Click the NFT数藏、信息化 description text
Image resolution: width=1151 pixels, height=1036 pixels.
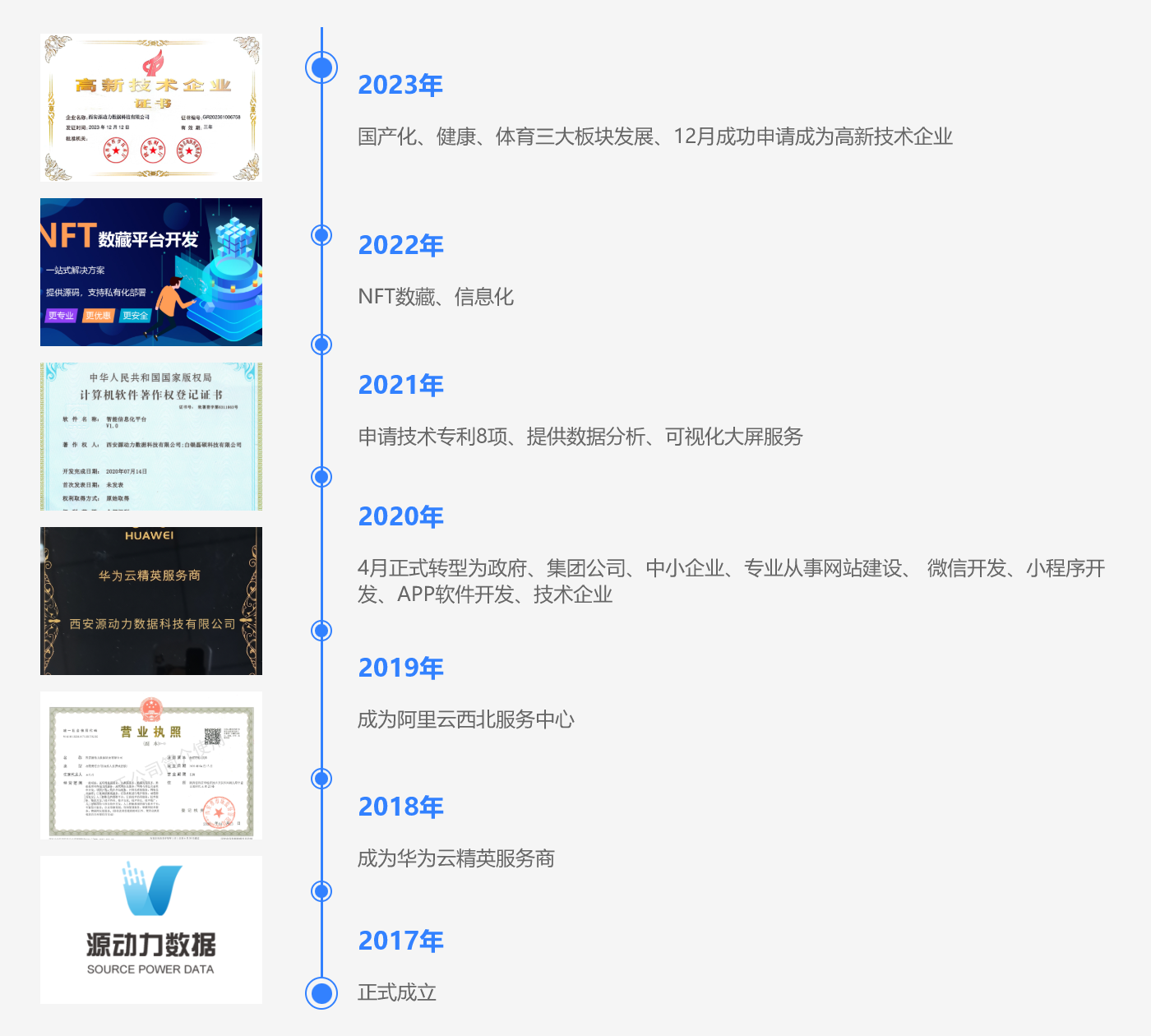[436, 297]
